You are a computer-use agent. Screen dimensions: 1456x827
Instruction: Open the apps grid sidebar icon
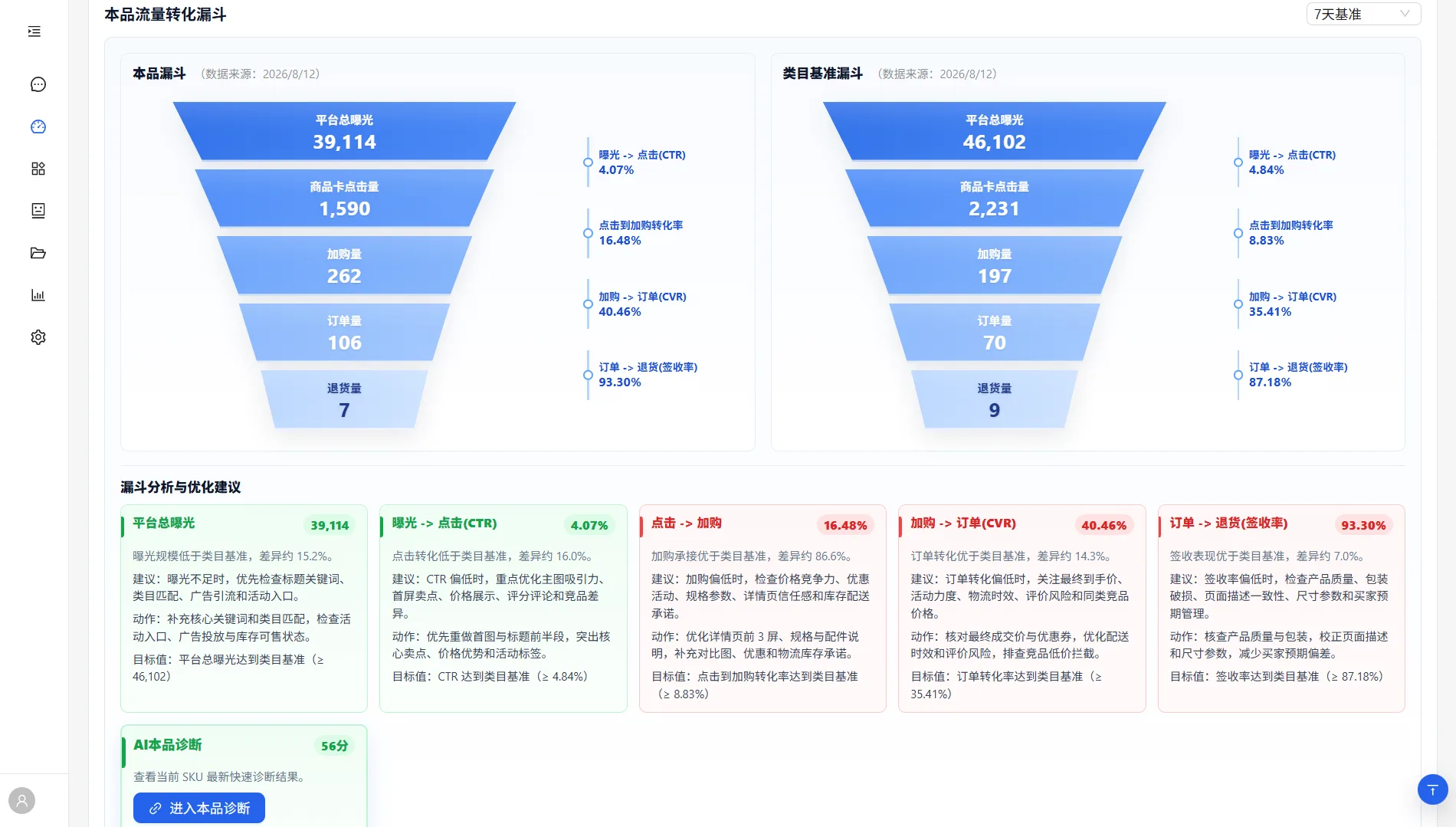(x=38, y=169)
